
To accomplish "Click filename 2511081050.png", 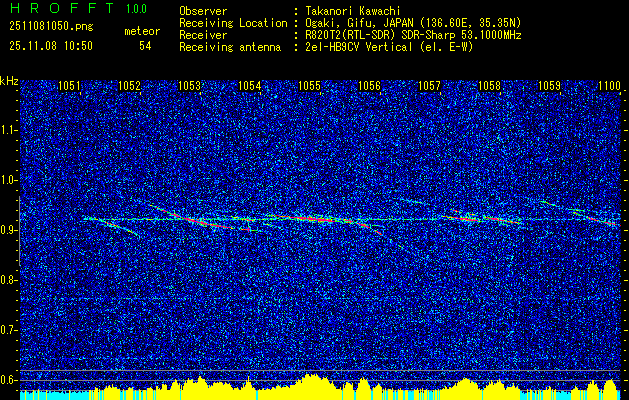I will (x=51, y=27).
